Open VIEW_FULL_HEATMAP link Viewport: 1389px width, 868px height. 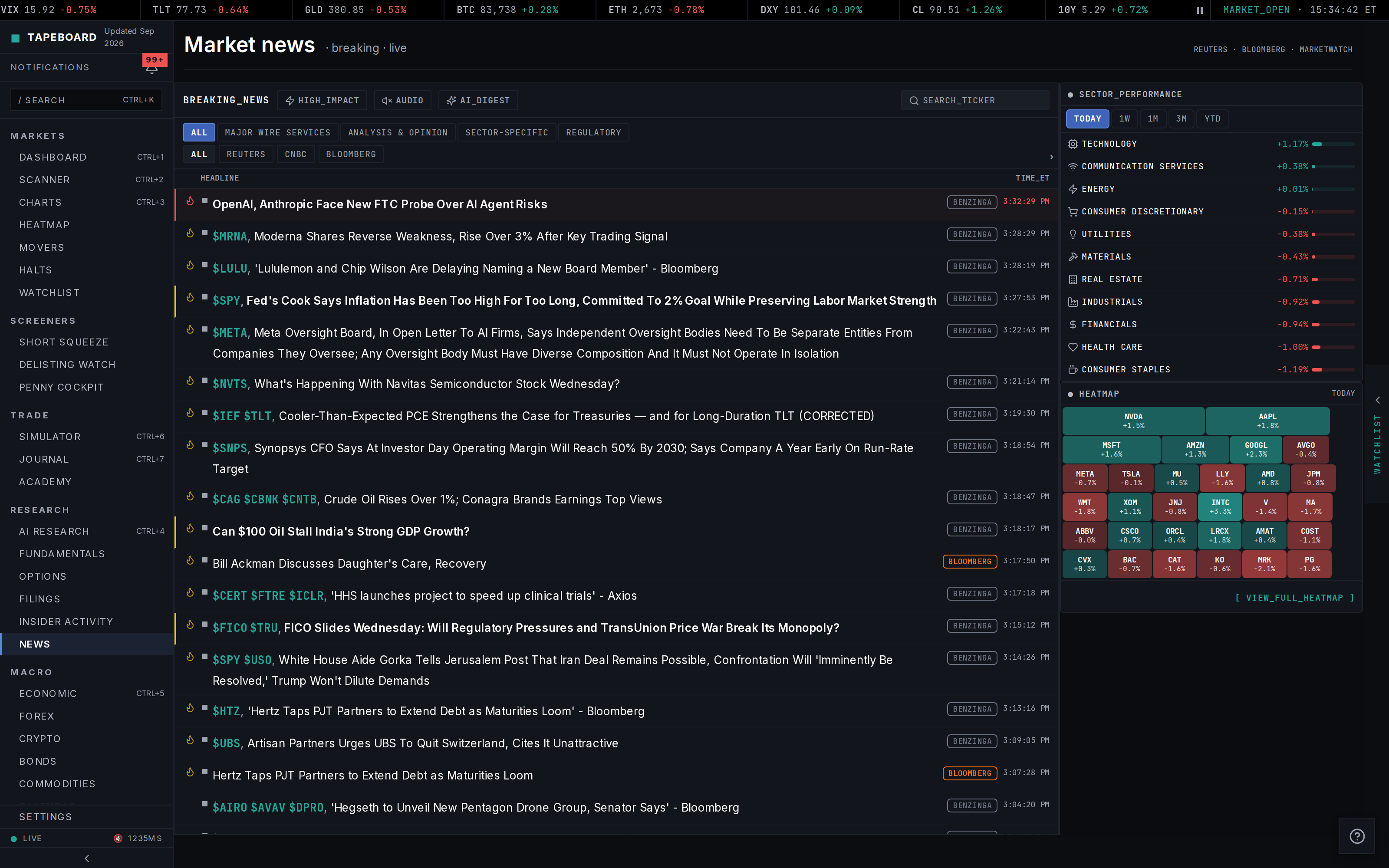coord(1294,598)
